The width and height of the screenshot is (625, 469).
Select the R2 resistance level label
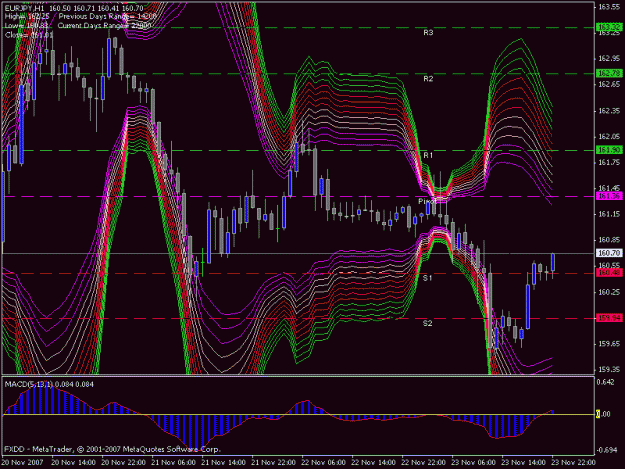[428, 79]
